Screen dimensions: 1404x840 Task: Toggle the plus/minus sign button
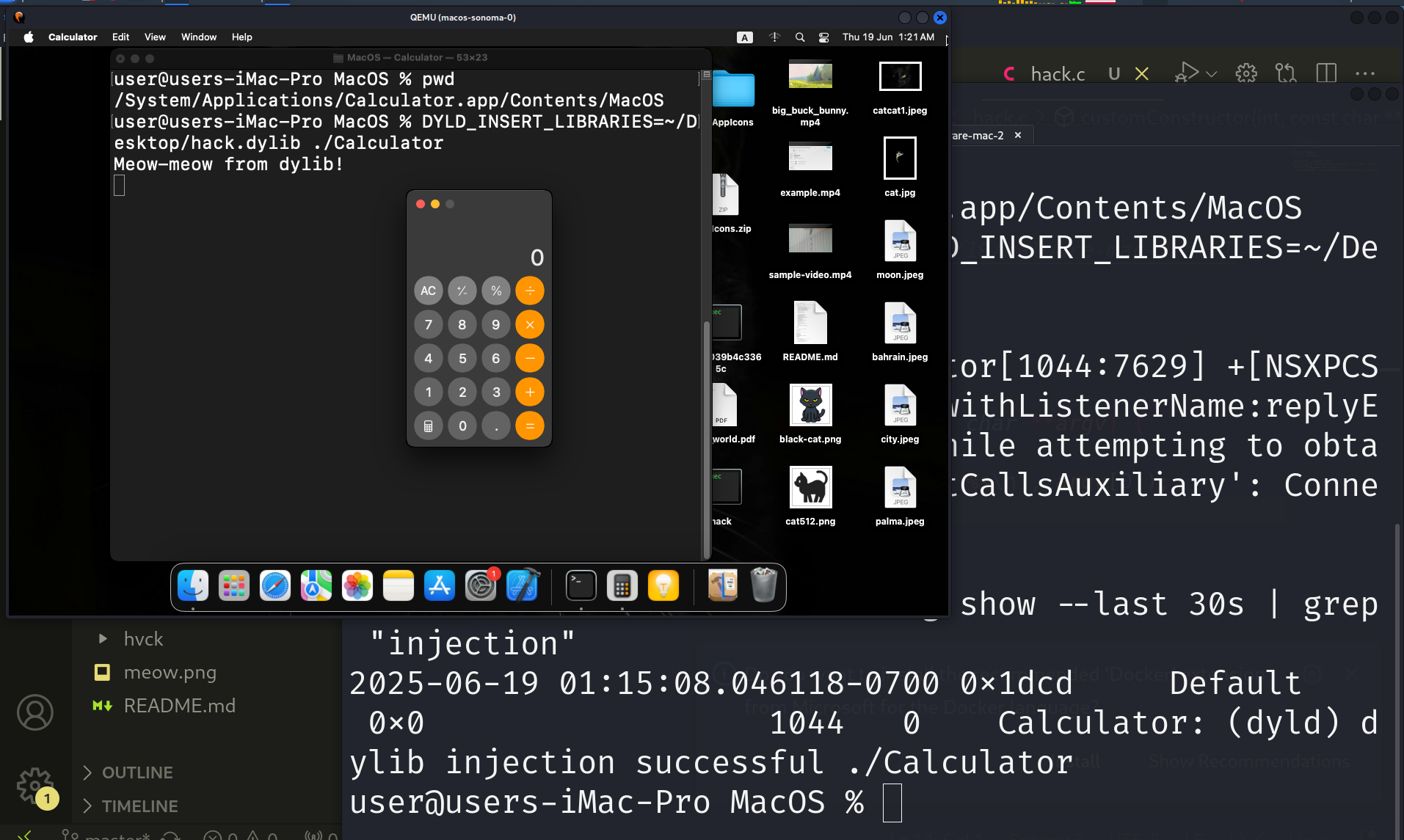pos(462,291)
